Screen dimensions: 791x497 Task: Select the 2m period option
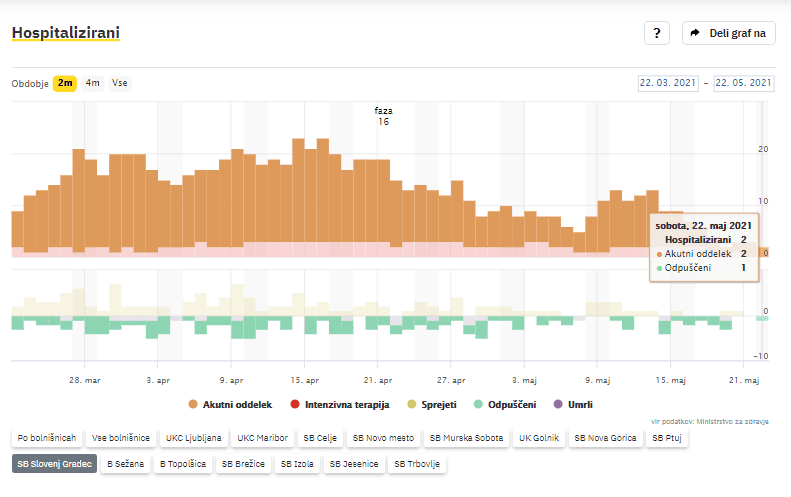click(65, 83)
